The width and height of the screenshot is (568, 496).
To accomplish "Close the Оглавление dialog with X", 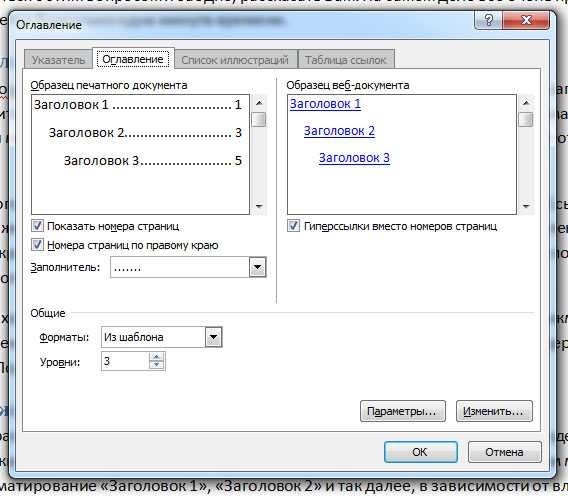I will [x=526, y=20].
